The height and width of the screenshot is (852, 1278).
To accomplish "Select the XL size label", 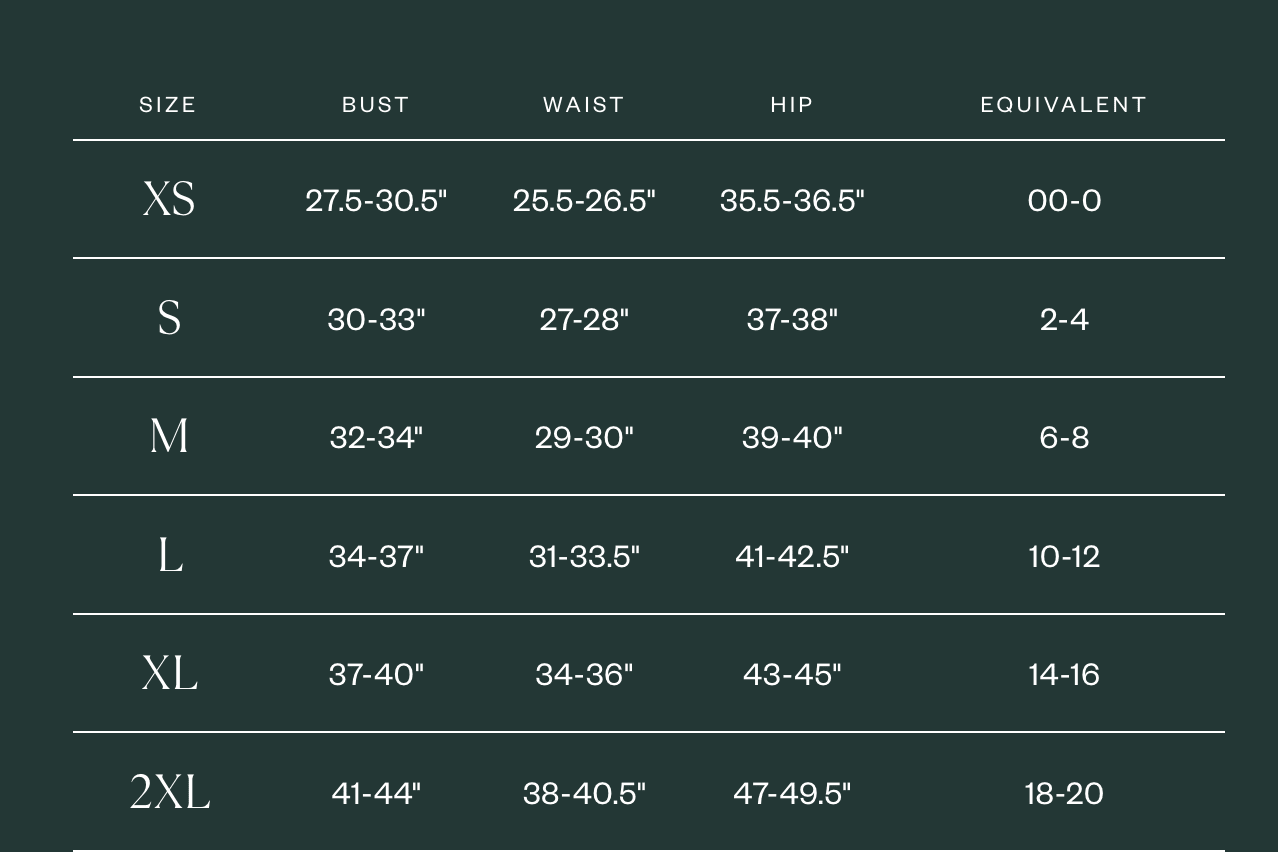I will click(x=170, y=674).
